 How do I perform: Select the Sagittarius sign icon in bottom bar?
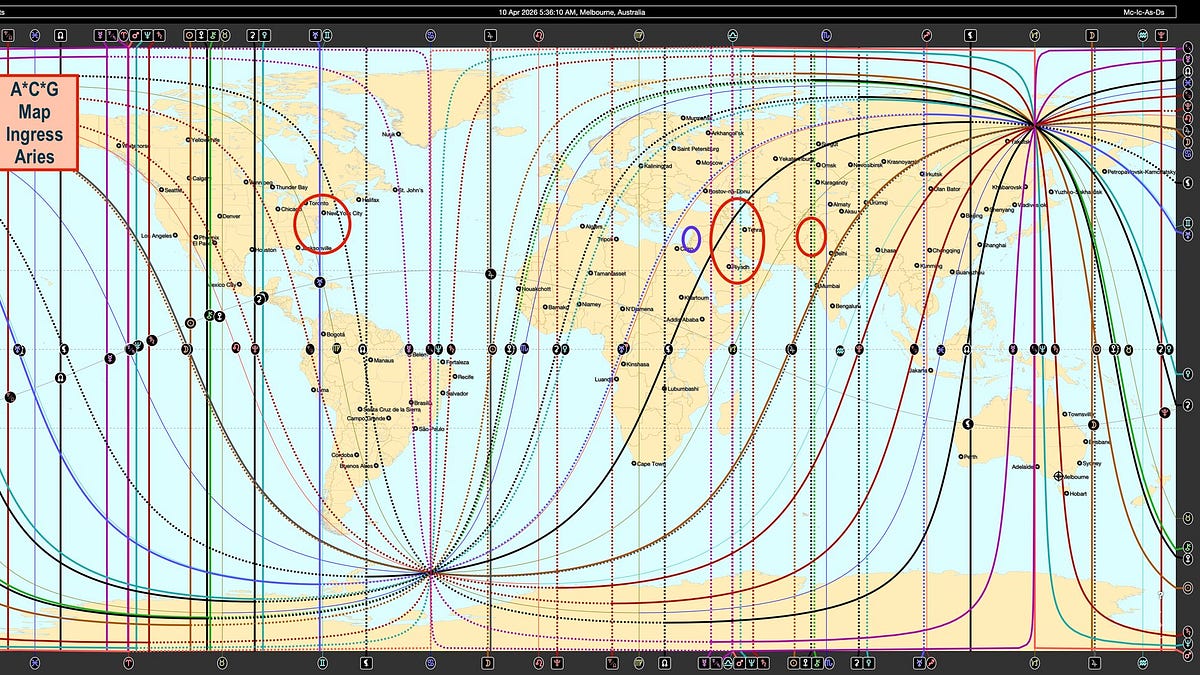931,662
